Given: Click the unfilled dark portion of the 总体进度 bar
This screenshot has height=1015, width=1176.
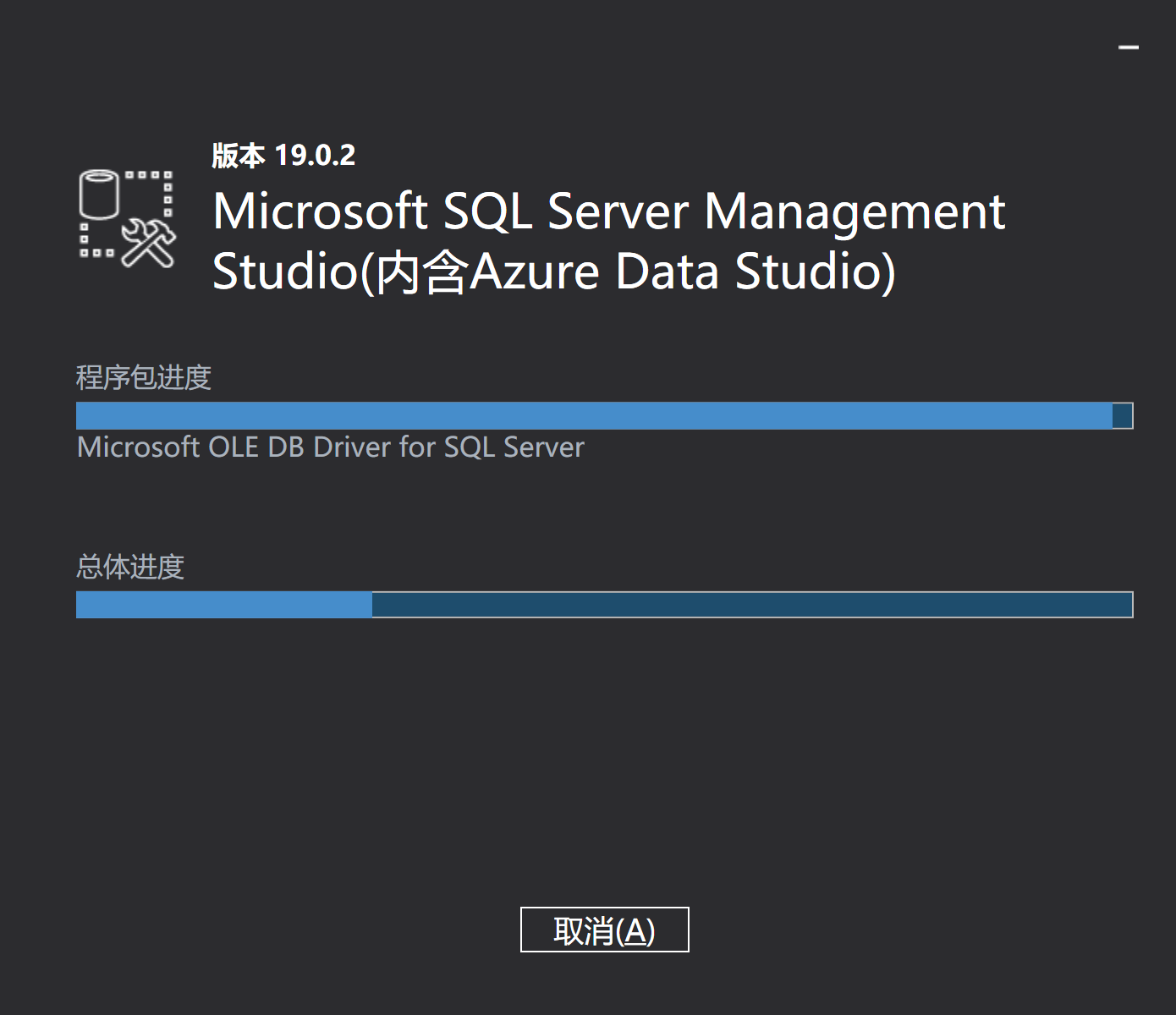Looking at the screenshot, I should [x=751, y=605].
